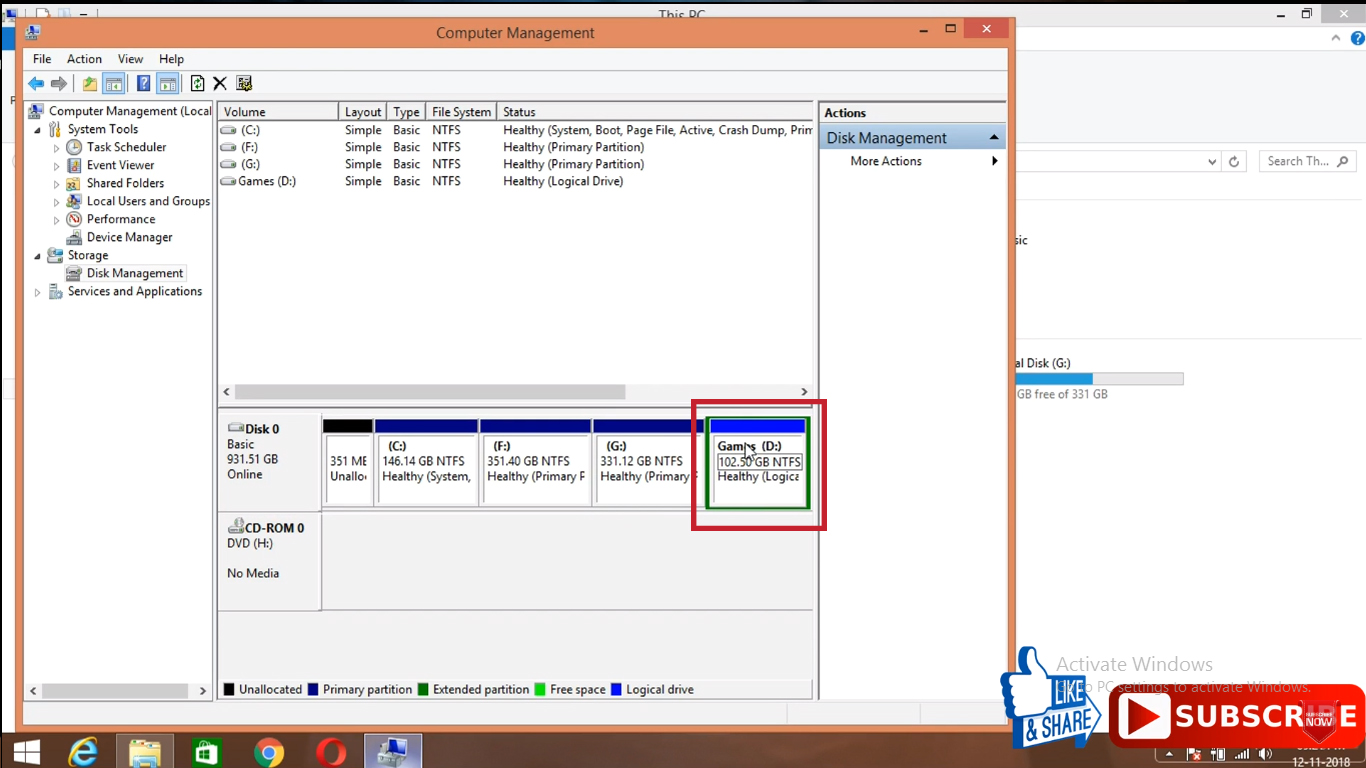This screenshot has width=1366, height=768.
Task: Click the Properties toolbar icon
Action: tap(244, 84)
